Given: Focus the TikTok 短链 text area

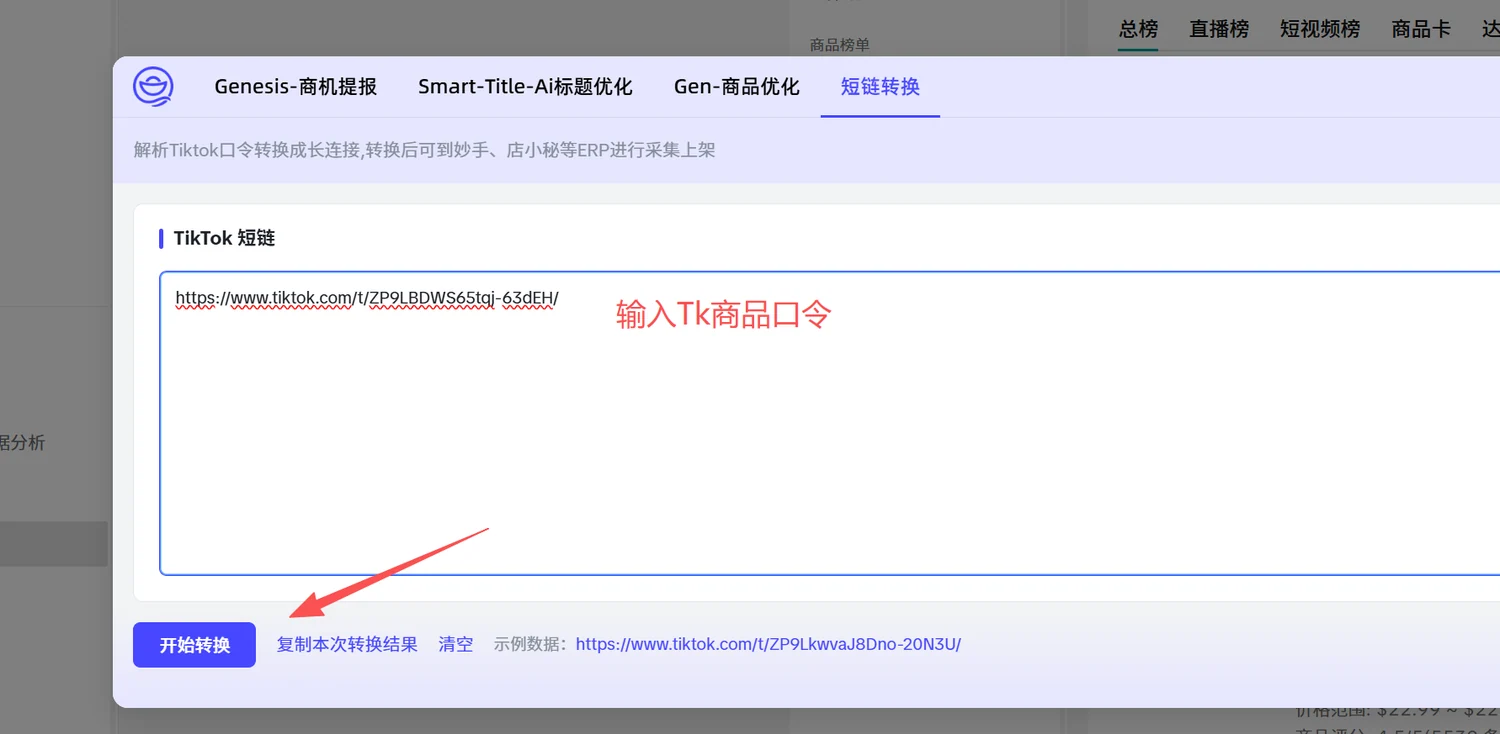Looking at the screenshot, I should click(x=830, y=423).
